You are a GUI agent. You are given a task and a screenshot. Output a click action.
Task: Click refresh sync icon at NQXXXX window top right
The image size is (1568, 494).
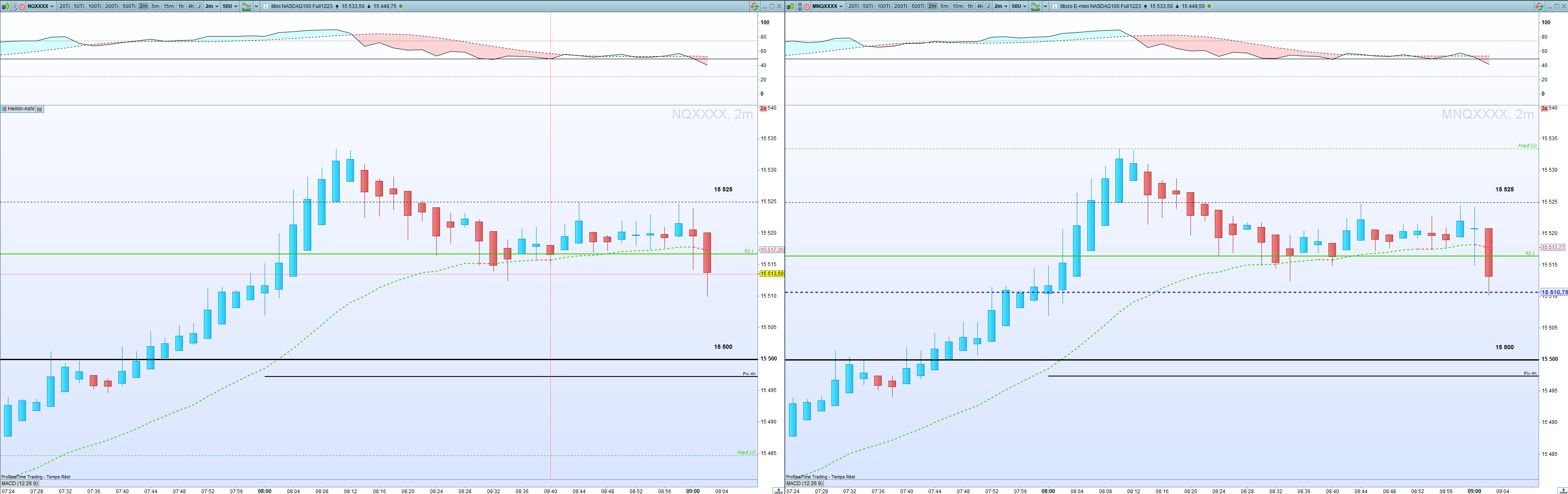(x=754, y=6)
